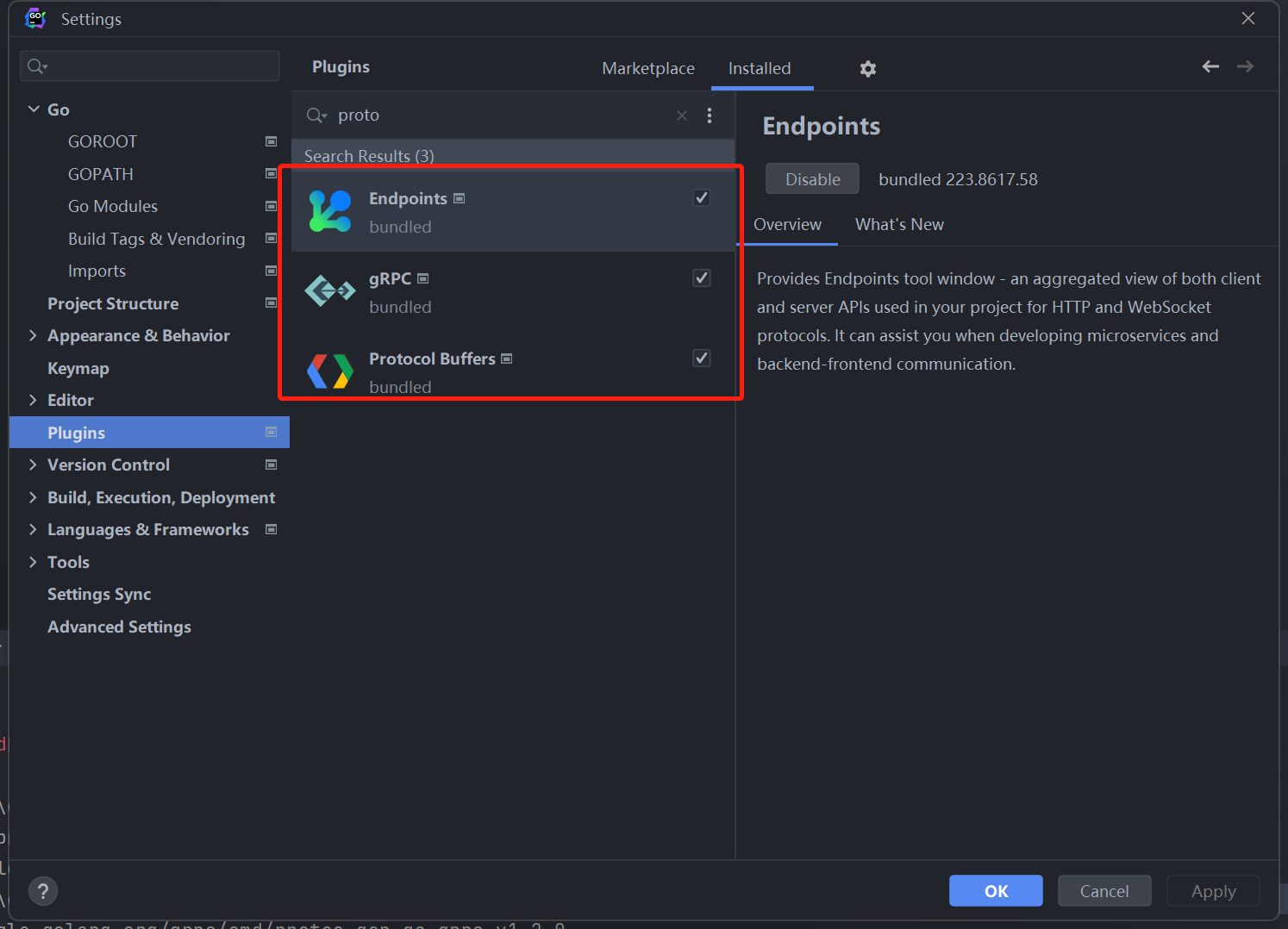
Task: Open the What's New tab
Action: click(x=899, y=224)
